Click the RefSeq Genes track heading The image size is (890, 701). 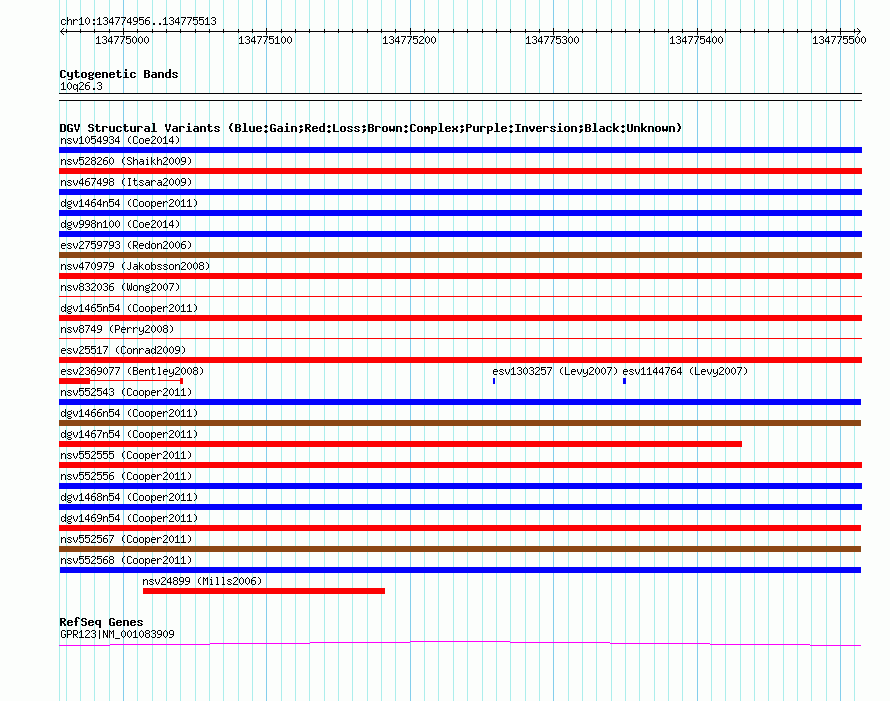pos(101,622)
